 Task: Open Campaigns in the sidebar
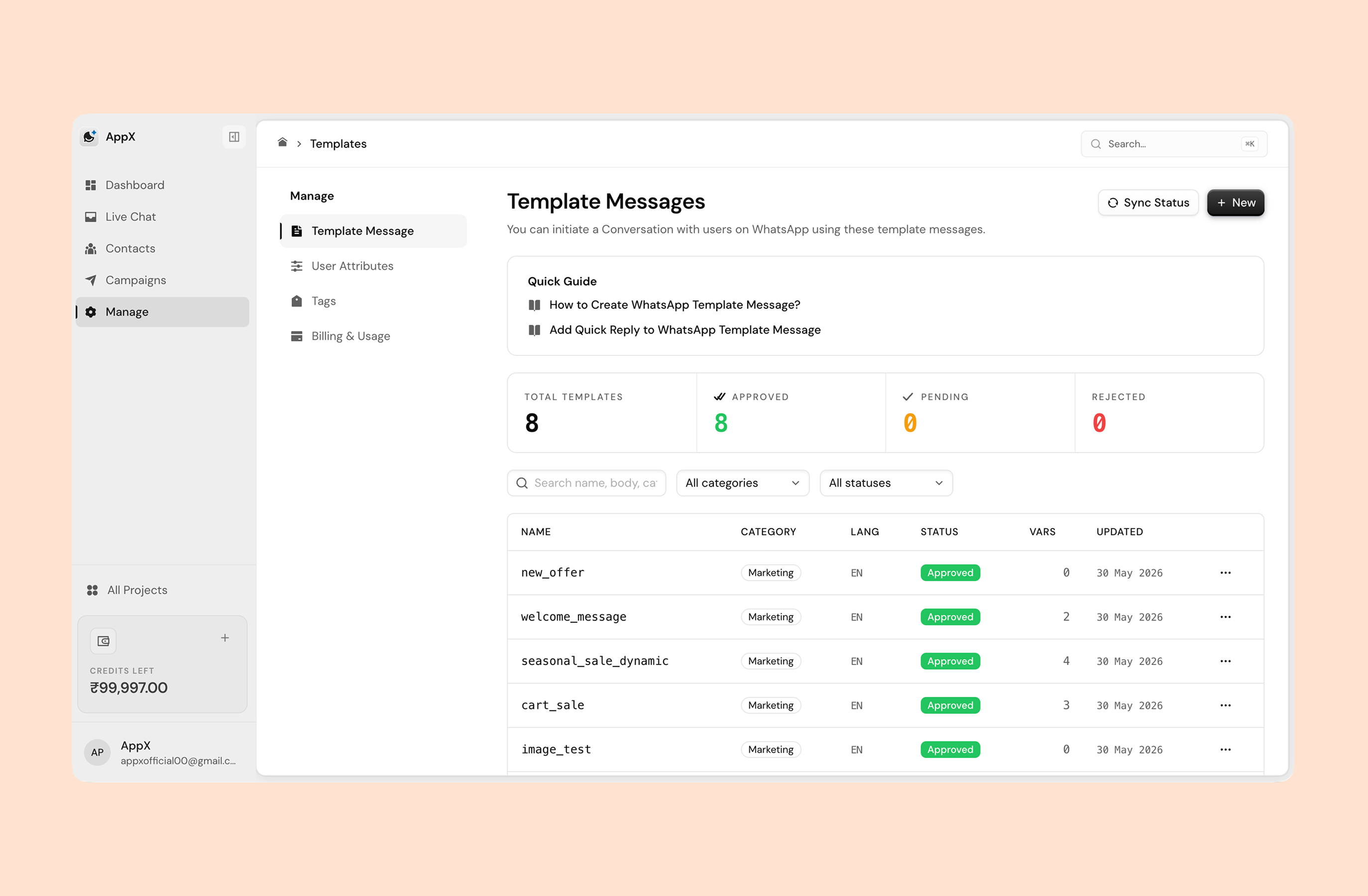(x=162, y=280)
